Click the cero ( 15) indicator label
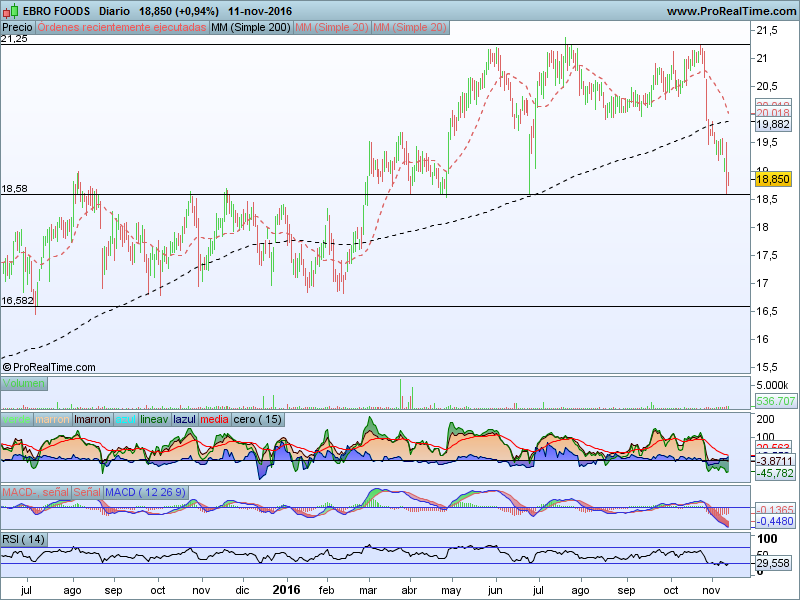Viewport: 800px width, 600px height. (258, 420)
